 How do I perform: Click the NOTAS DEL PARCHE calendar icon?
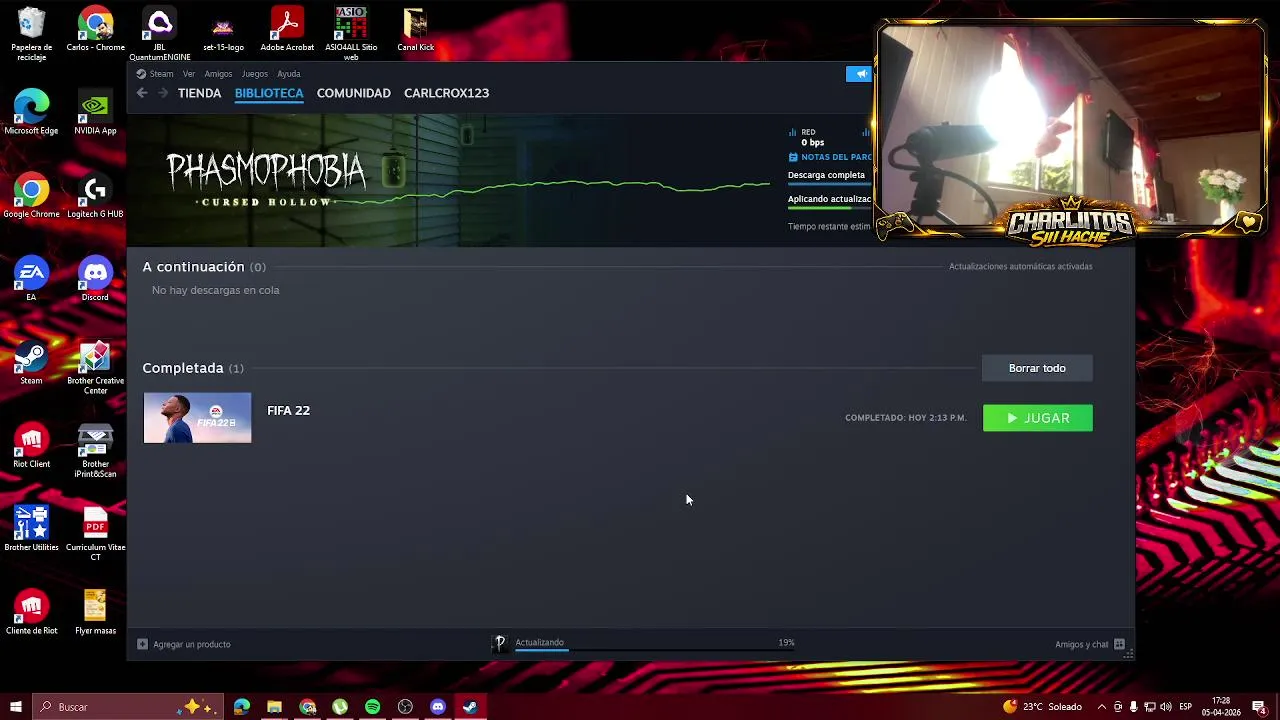click(793, 157)
